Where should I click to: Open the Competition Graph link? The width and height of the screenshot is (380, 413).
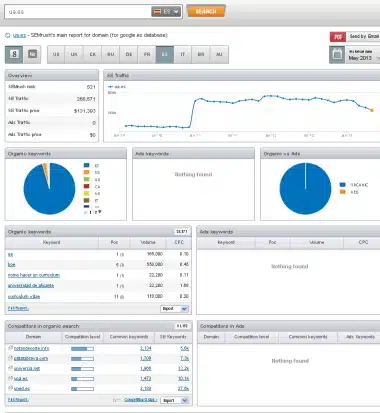tap(140, 400)
